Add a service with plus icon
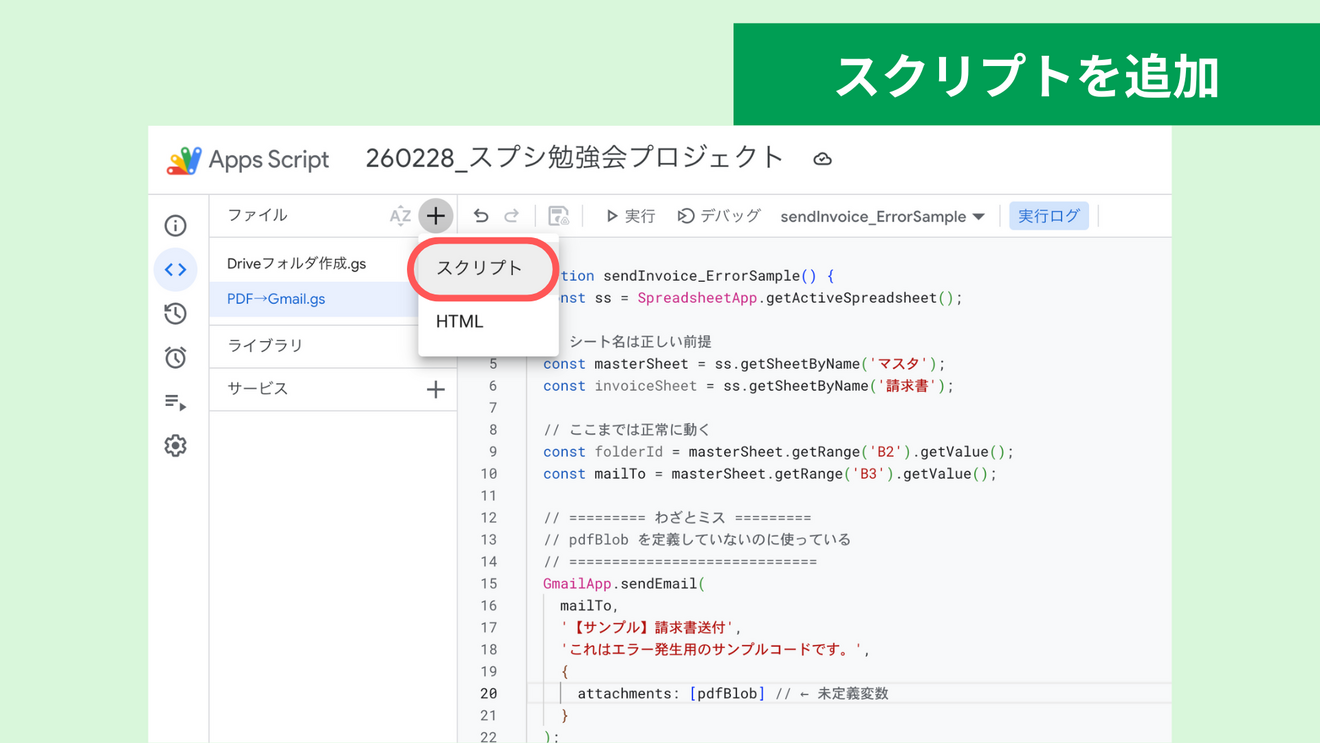1320x743 pixels. pos(435,389)
